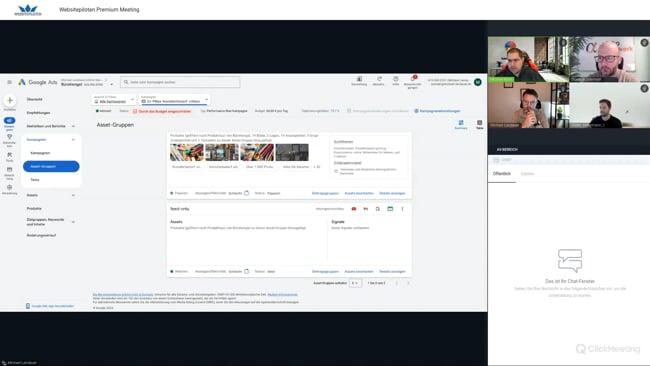650x366 pixels.
Task: Open the rows-per-page dropdown
Action: point(356,283)
